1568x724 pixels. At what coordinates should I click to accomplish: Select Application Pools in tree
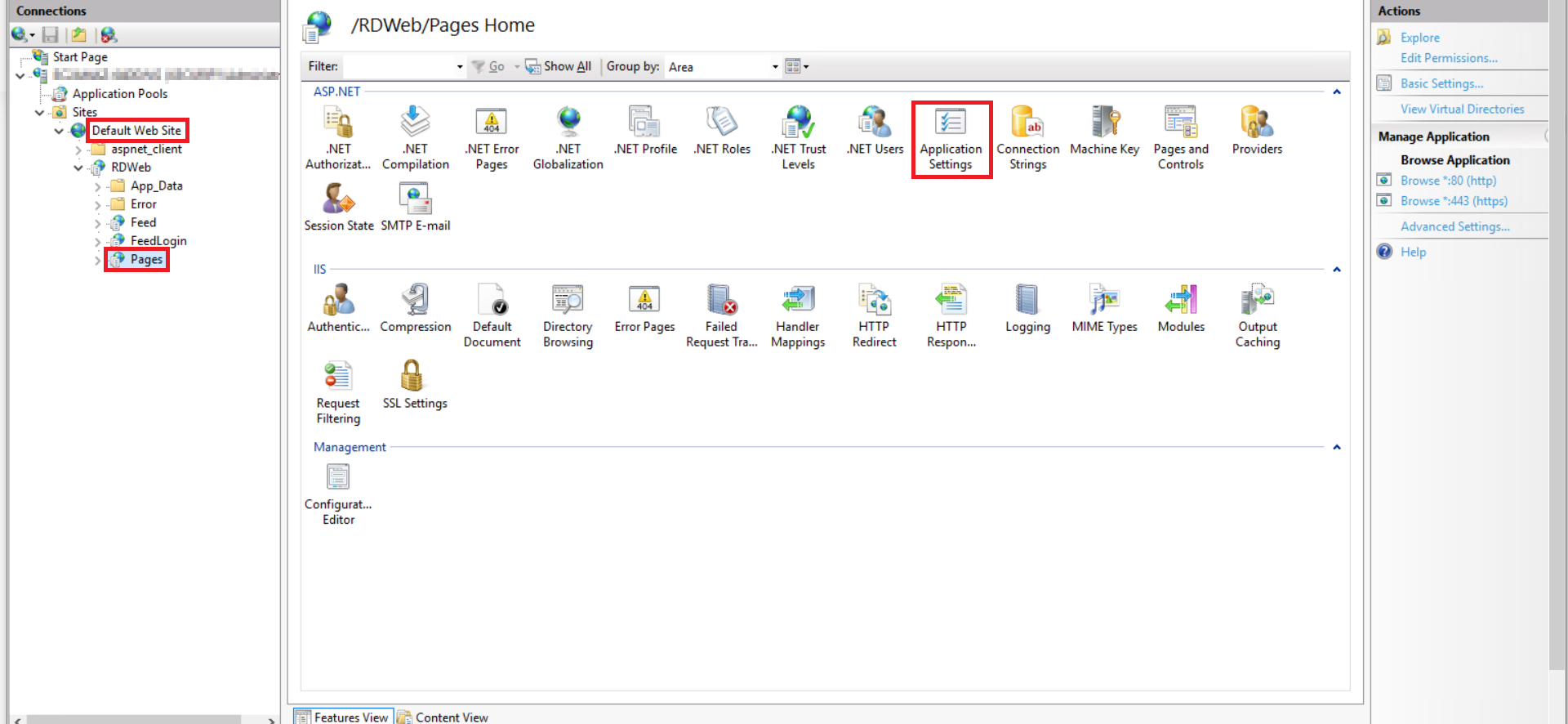click(x=119, y=94)
